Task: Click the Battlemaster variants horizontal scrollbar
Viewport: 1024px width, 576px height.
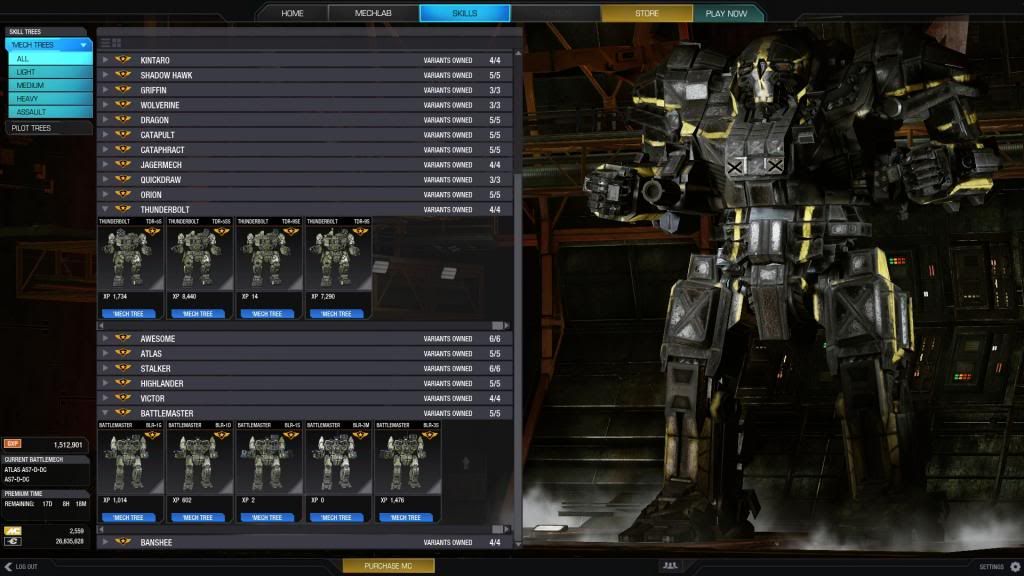Action: [x=304, y=529]
